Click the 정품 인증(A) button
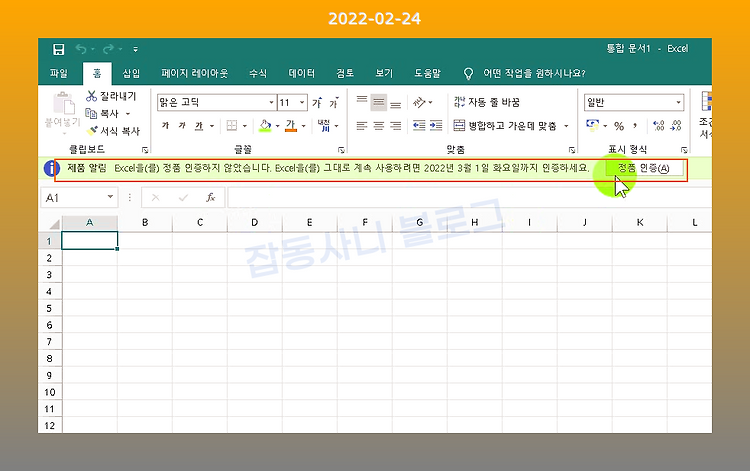750x471 pixels. pyautogui.click(x=644, y=168)
